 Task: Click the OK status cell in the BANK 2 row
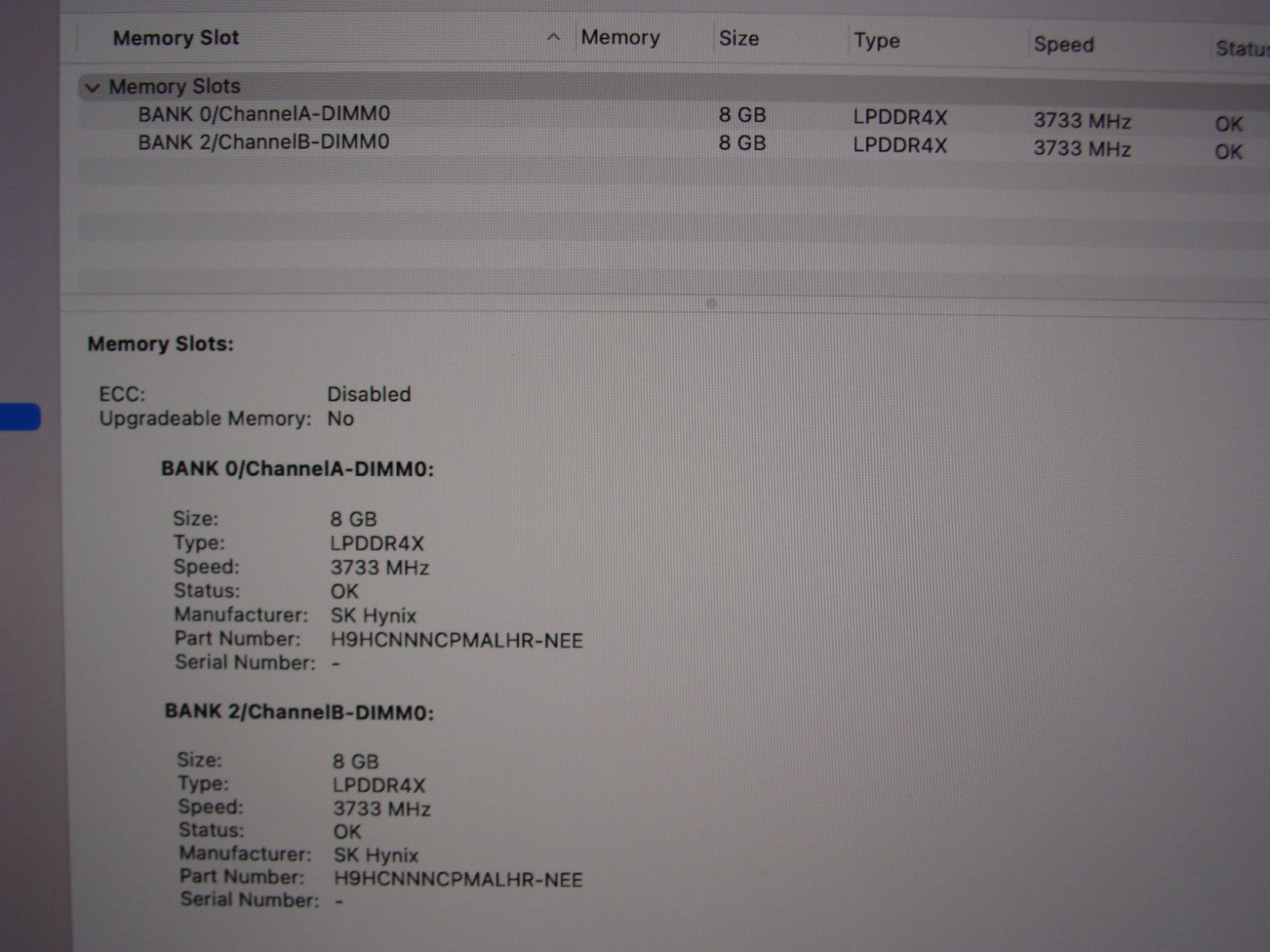click(x=1228, y=152)
